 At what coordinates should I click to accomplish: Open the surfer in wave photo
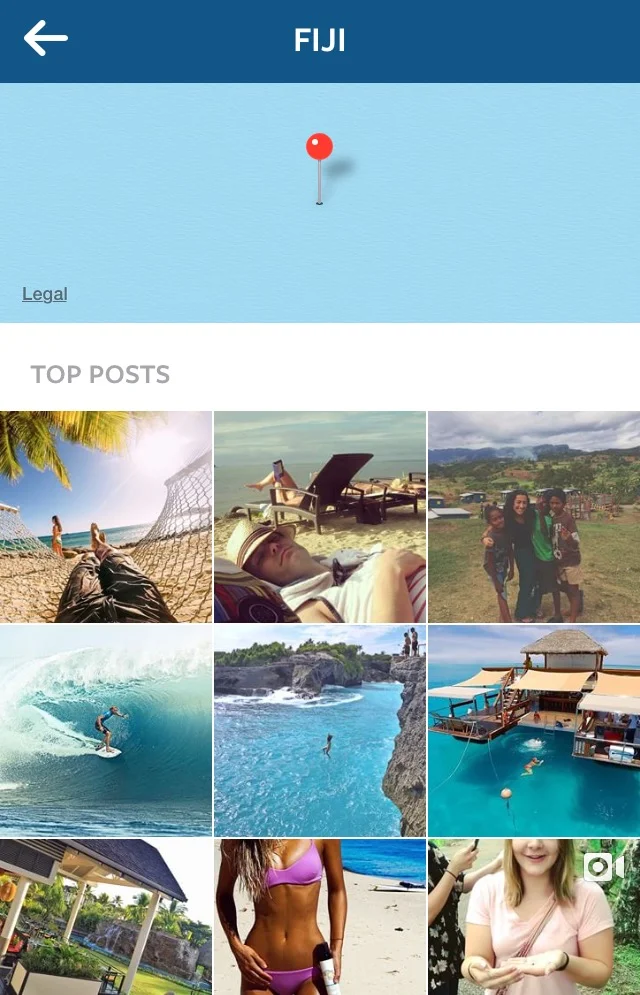[x=106, y=730]
